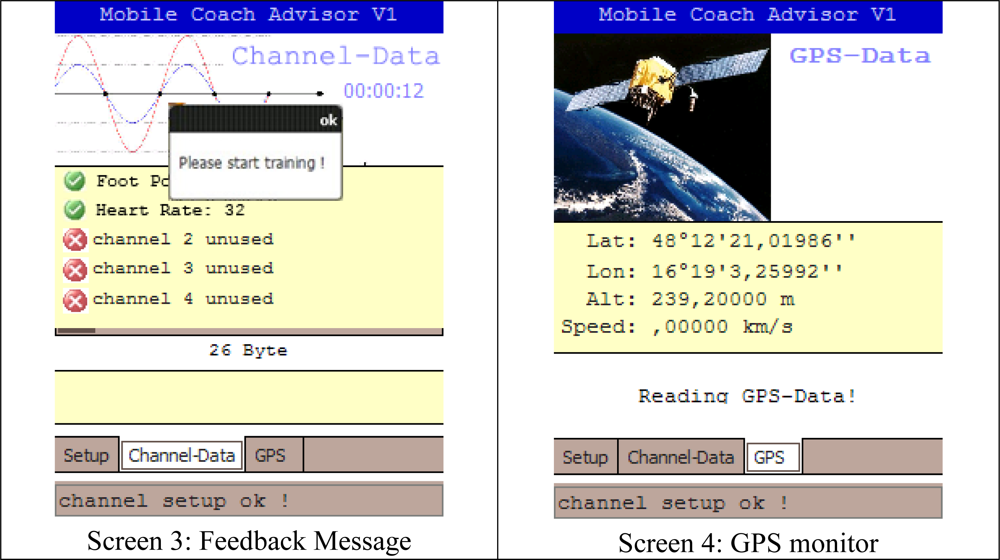Viewport: 1000px width, 560px height.
Task: Click the 00:00:12 elapsed timer
Action: 384,91
